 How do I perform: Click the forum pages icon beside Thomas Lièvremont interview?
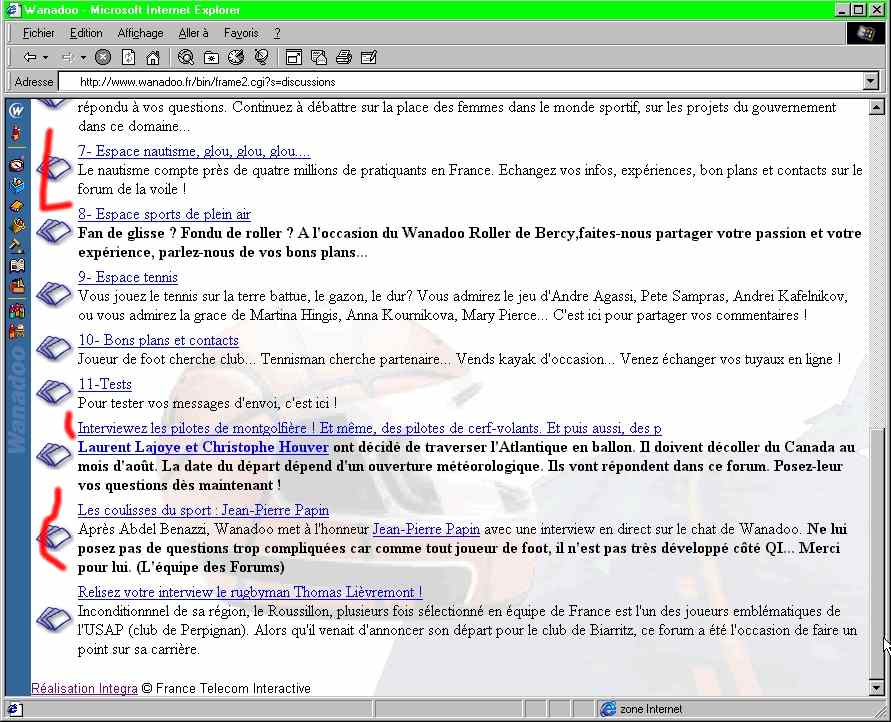(x=54, y=618)
